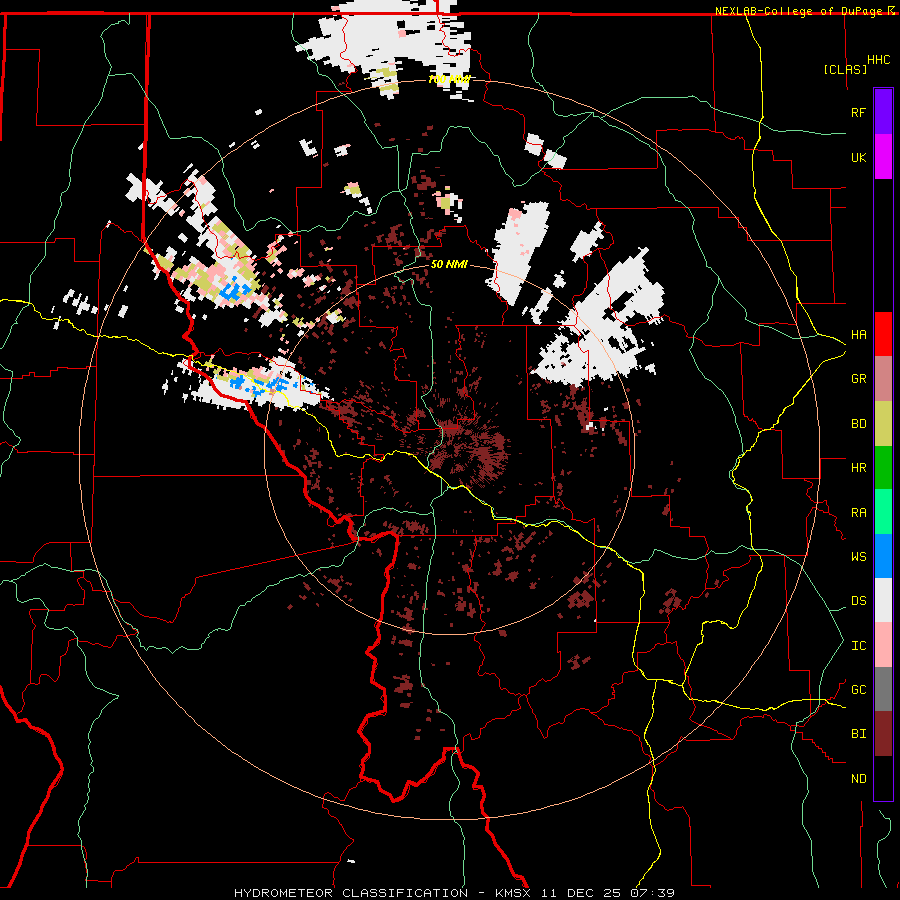Click the UK magenta legend swatch

click(883, 157)
